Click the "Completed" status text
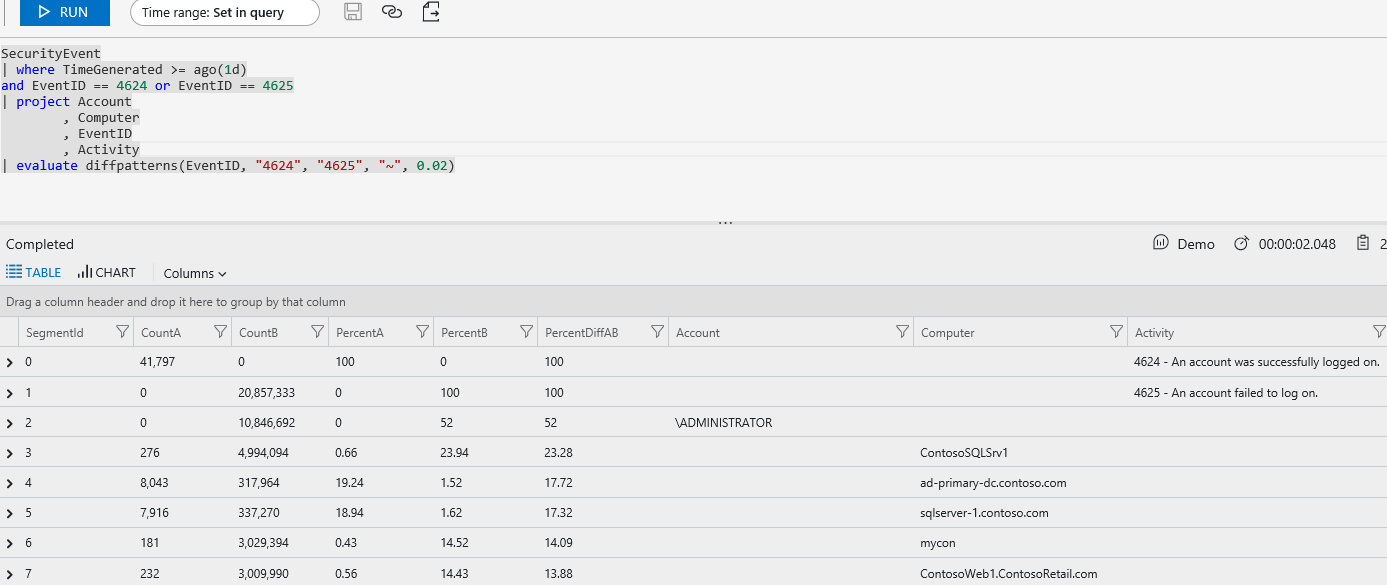The image size is (1387, 585). click(x=40, y=244)
